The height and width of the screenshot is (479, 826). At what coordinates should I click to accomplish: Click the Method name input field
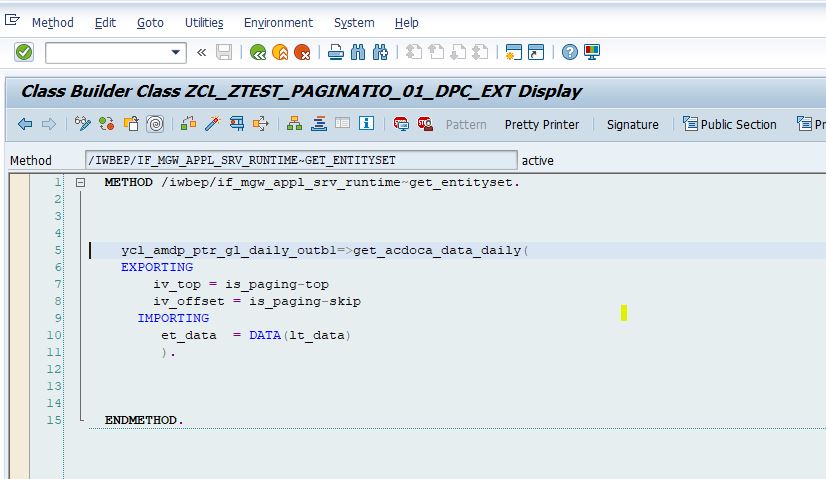(301, 160)
